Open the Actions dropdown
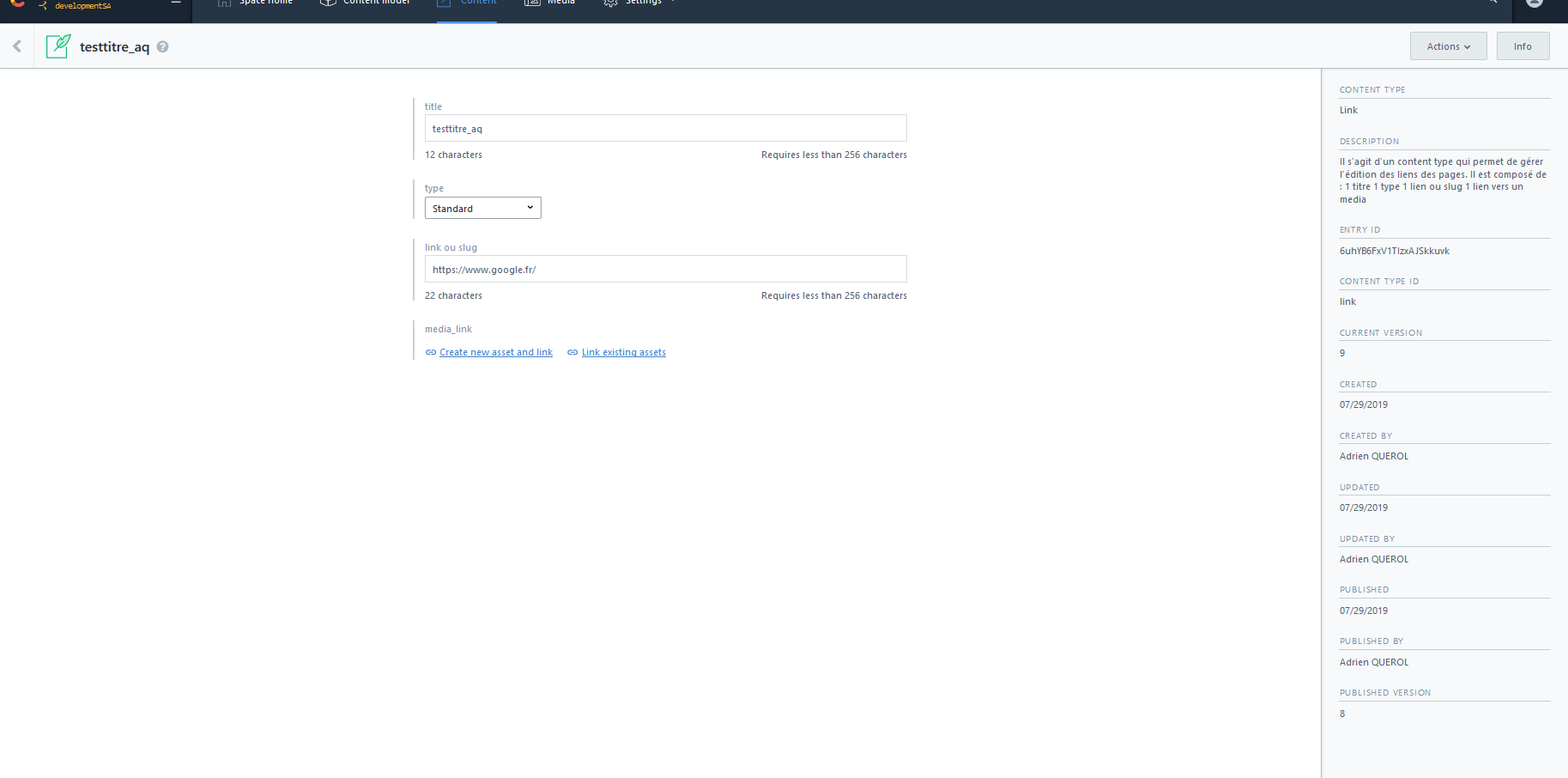 1448,46
